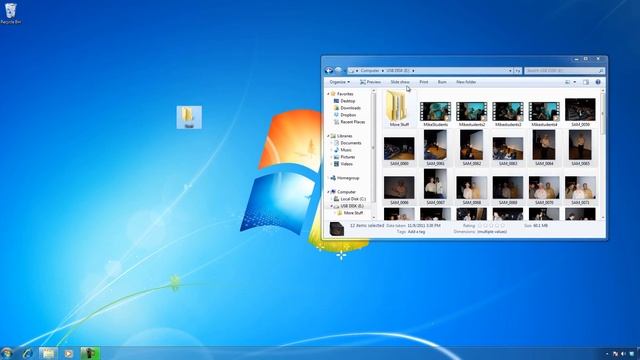Screen dimensions: 640x360
Task: Select the Move Stuff folder in file list
Action: click(399, 109)
